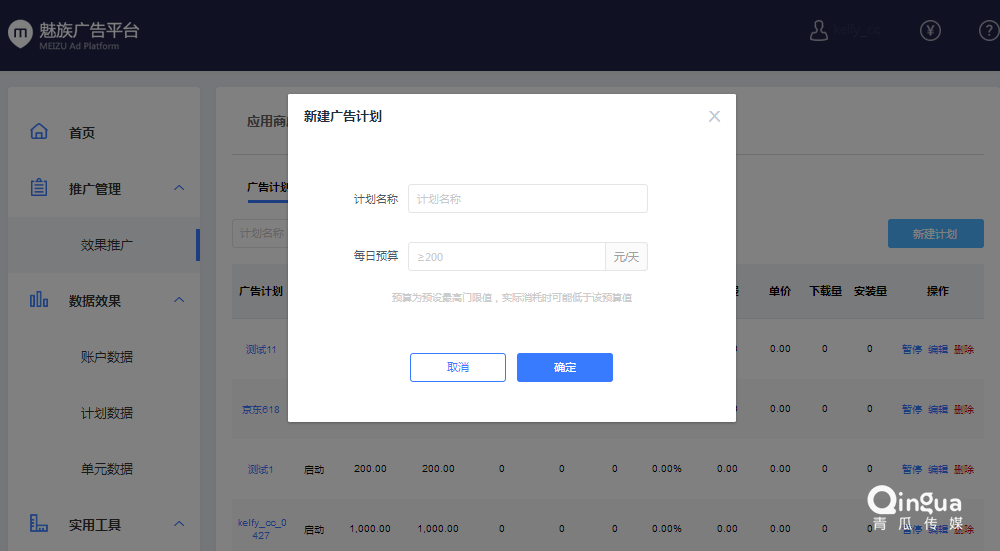Collapse the 数据效果 section chevron
Image resolution: width=1000 pixels, height=551 pixels.
tap(179, 300)
